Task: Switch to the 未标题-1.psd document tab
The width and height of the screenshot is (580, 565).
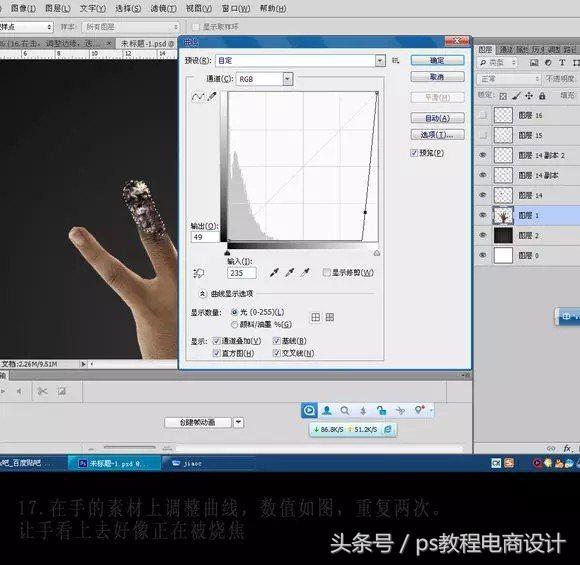Action: pyautogui.click(x=146, y=44)
